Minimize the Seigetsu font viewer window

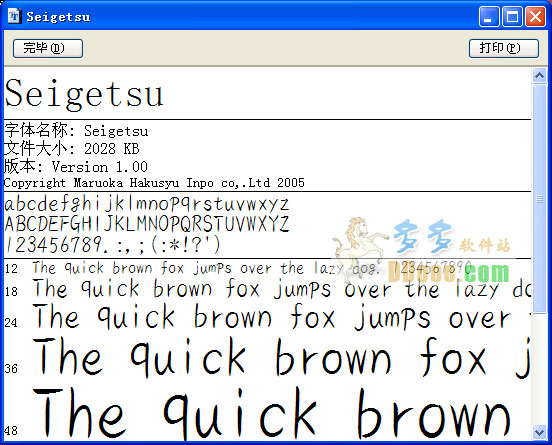[x=489, y=16]
